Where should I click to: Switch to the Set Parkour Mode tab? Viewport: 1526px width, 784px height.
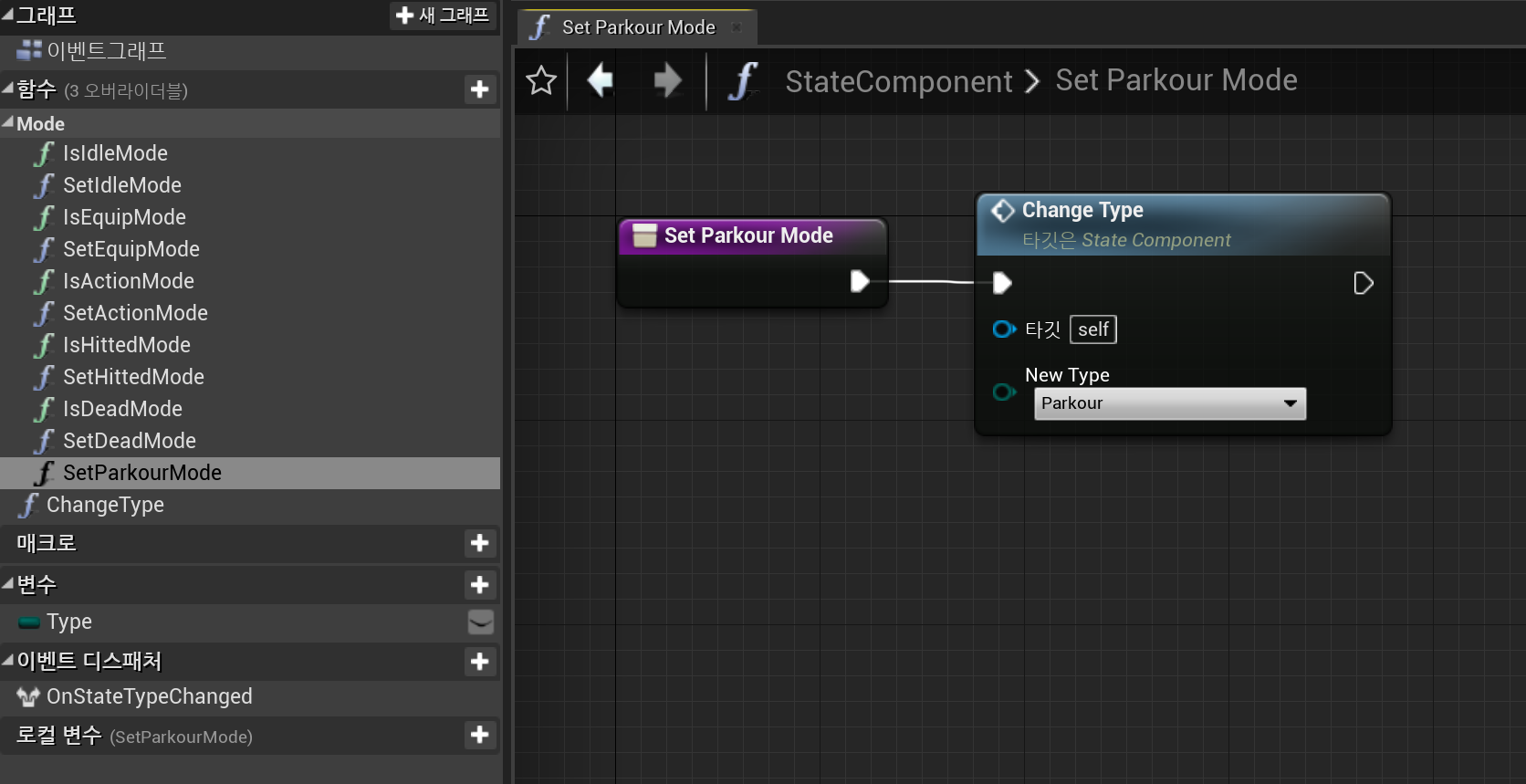point(638,27)
